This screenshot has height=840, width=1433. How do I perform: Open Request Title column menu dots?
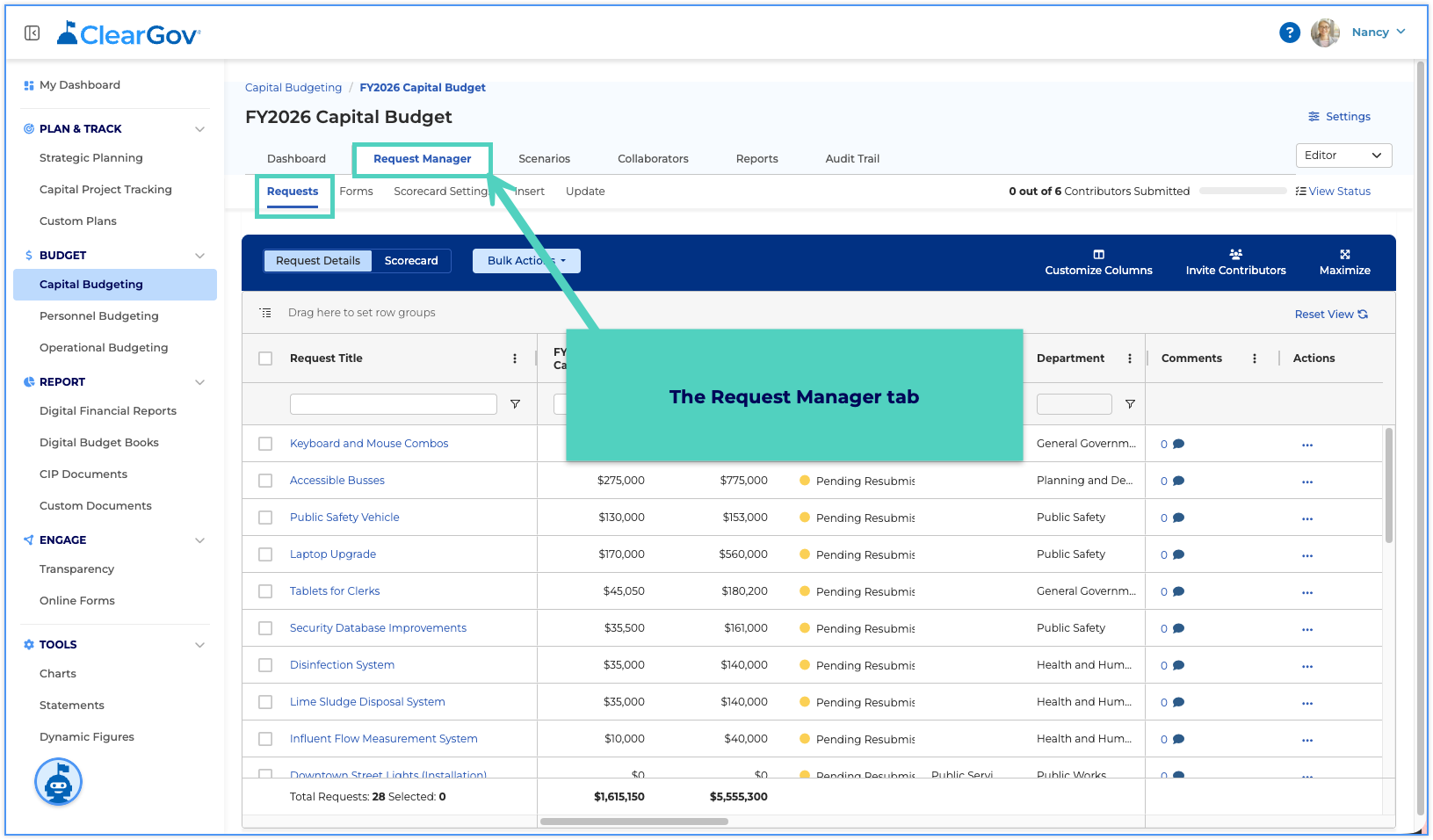515,358
